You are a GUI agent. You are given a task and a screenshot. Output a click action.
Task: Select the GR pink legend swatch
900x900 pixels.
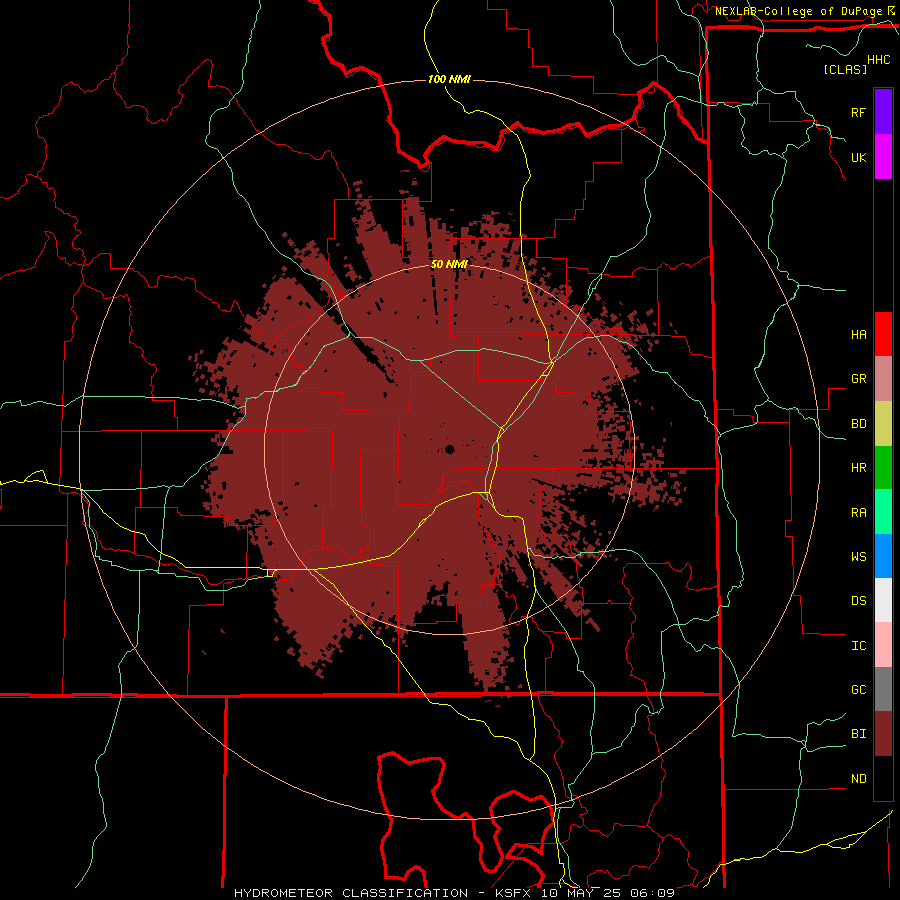click(883, 379)
